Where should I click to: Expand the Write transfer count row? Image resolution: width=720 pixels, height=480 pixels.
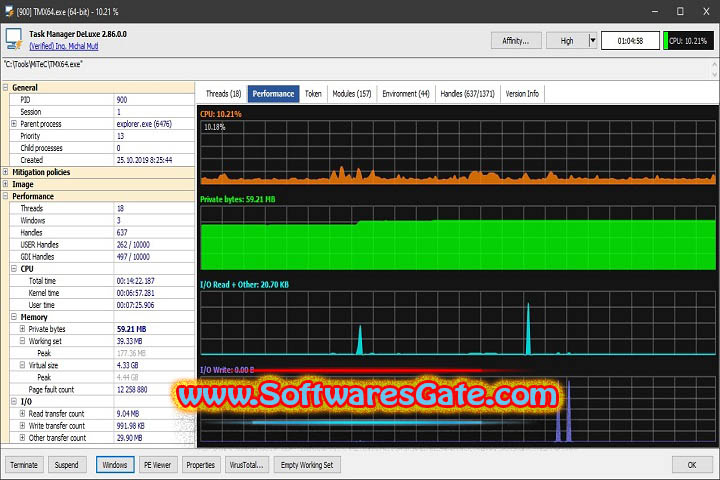(x=22, y=425)
